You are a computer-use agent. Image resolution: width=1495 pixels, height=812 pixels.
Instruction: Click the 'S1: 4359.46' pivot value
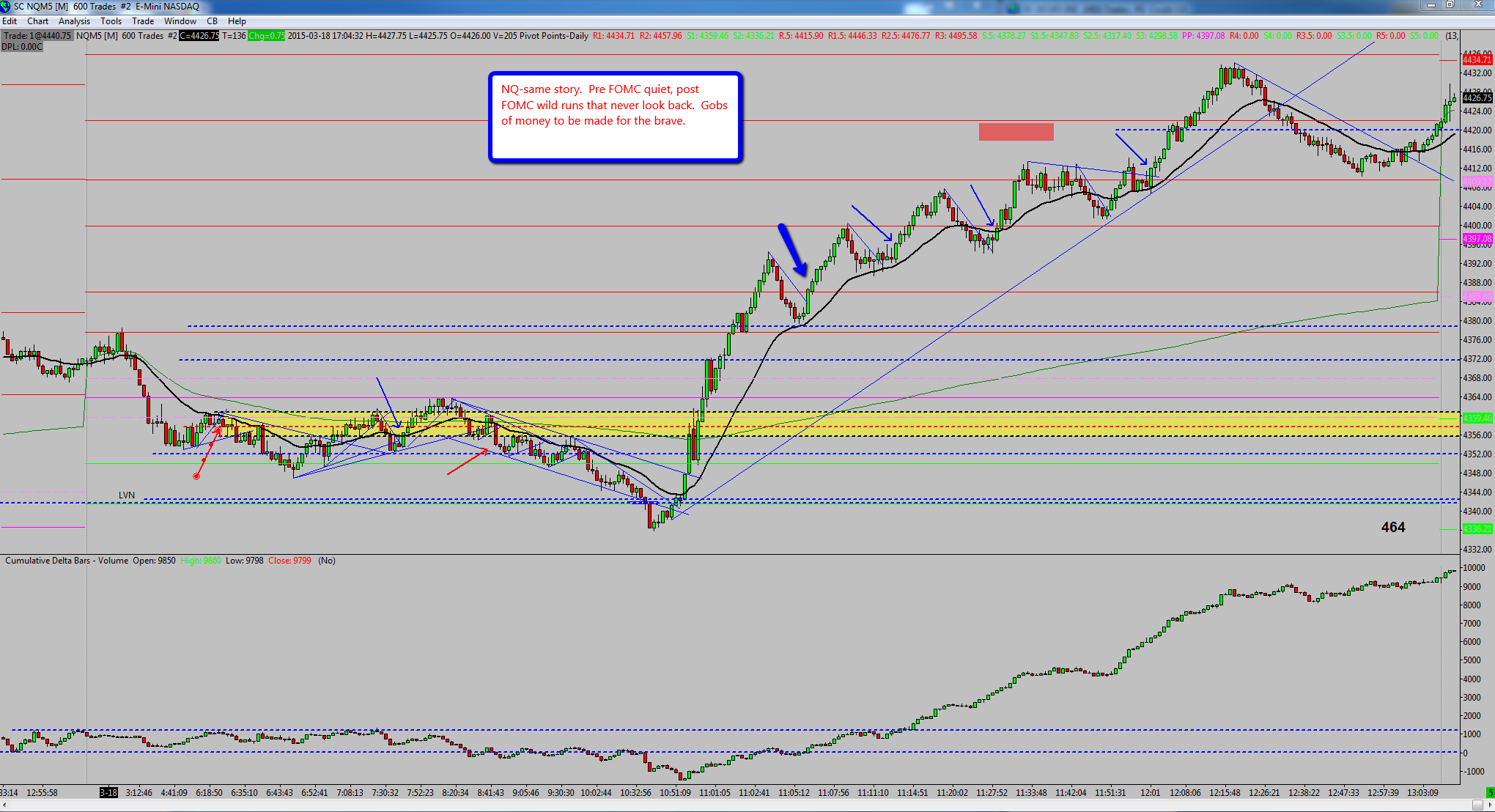tap(707, 36)
